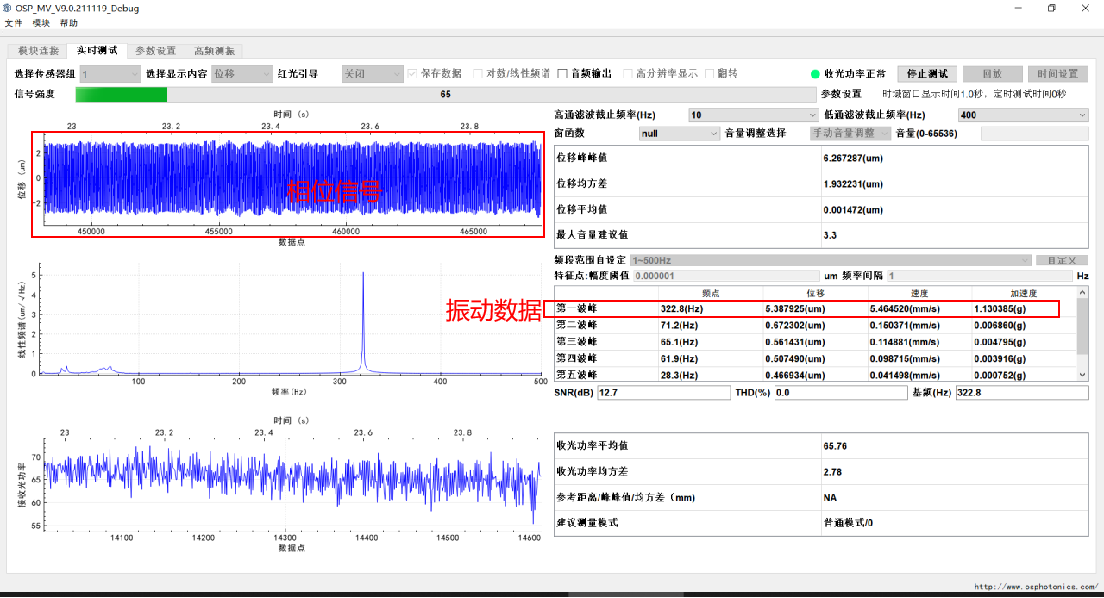Click the 71.2(Hz) frequency cell
1104x598 pixels.
[679, 325]
